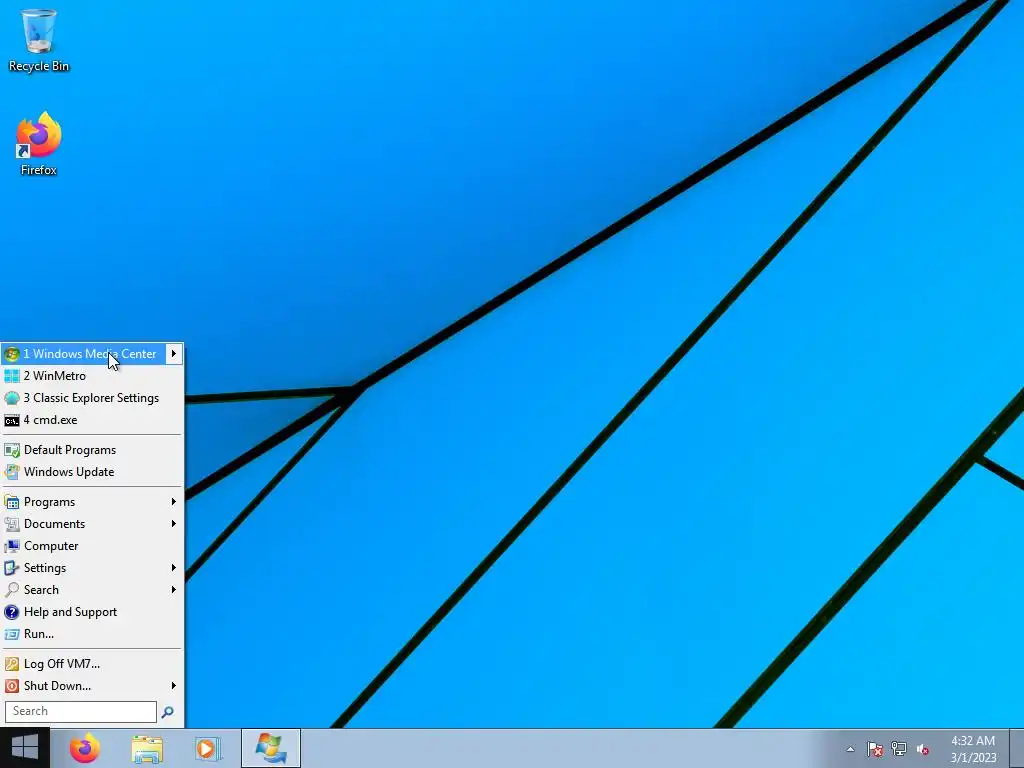
Task: Expand the Programs arrow
Action: point(174,502)
